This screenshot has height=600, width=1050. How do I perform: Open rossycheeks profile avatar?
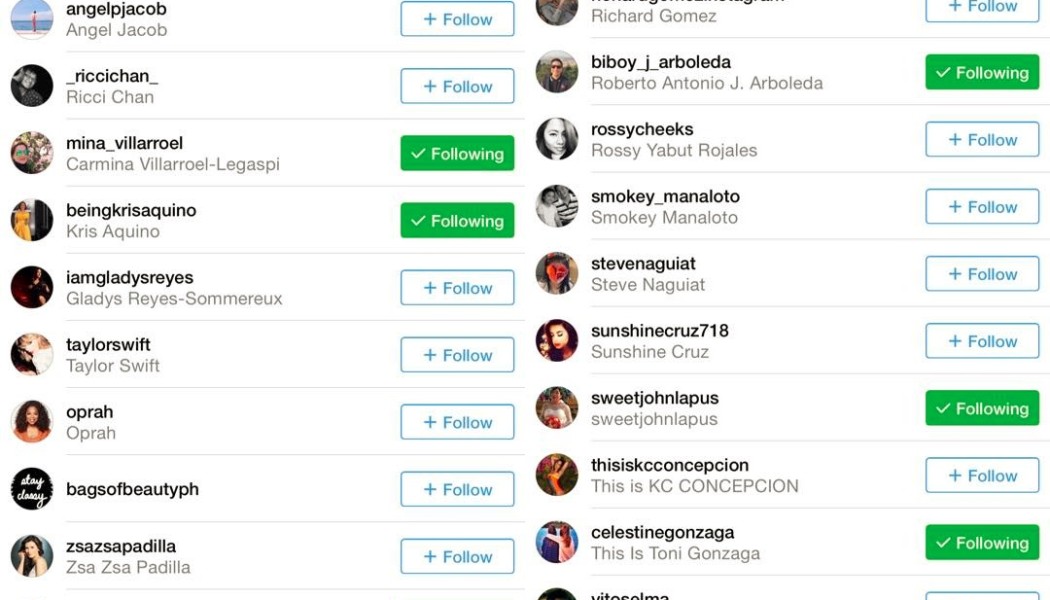[556, 139]
